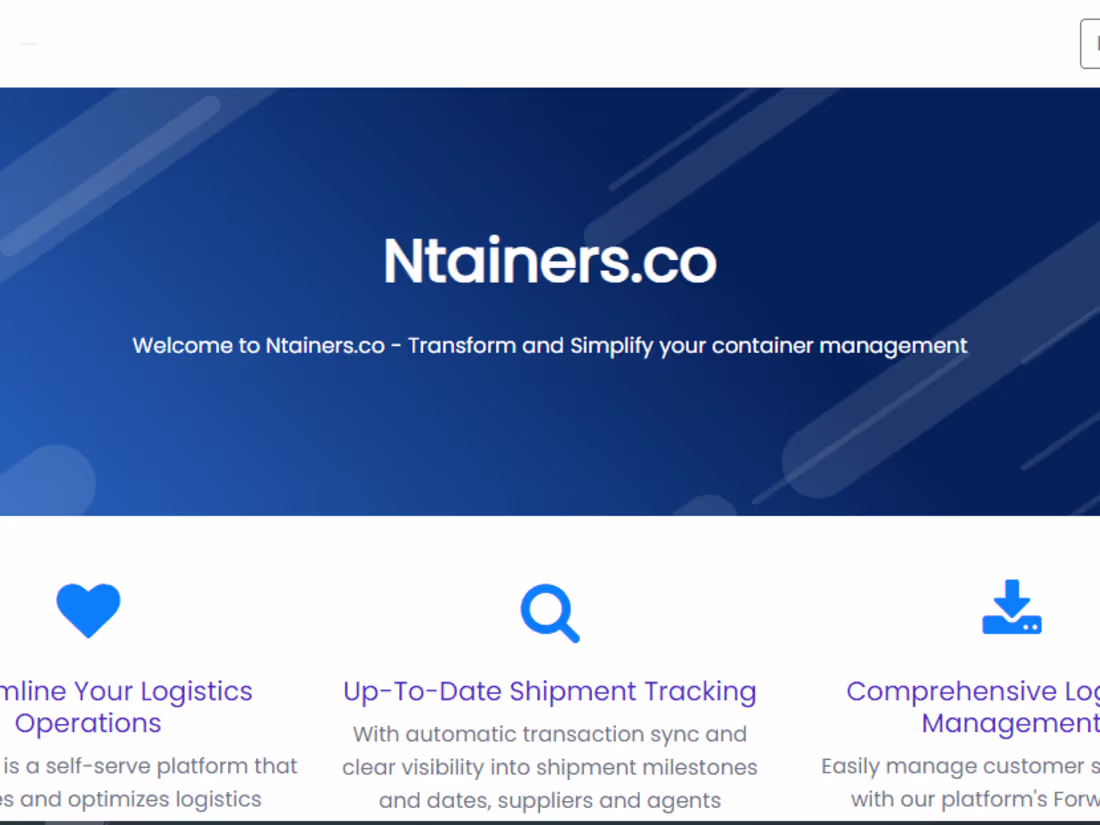Click the platform's Forwarder text line
This screenshot has width=1100, height=825.
pos(975,799)
